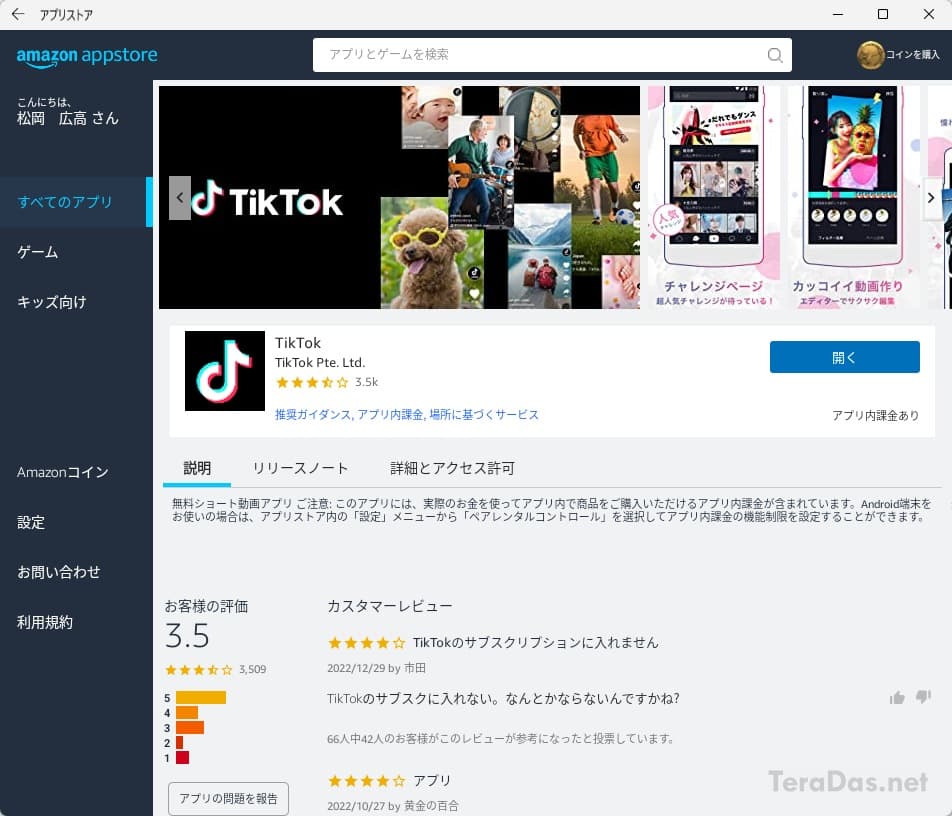The image size is (952, 816).
Task: Click the magnifier search icon
Action: (775, 55)
